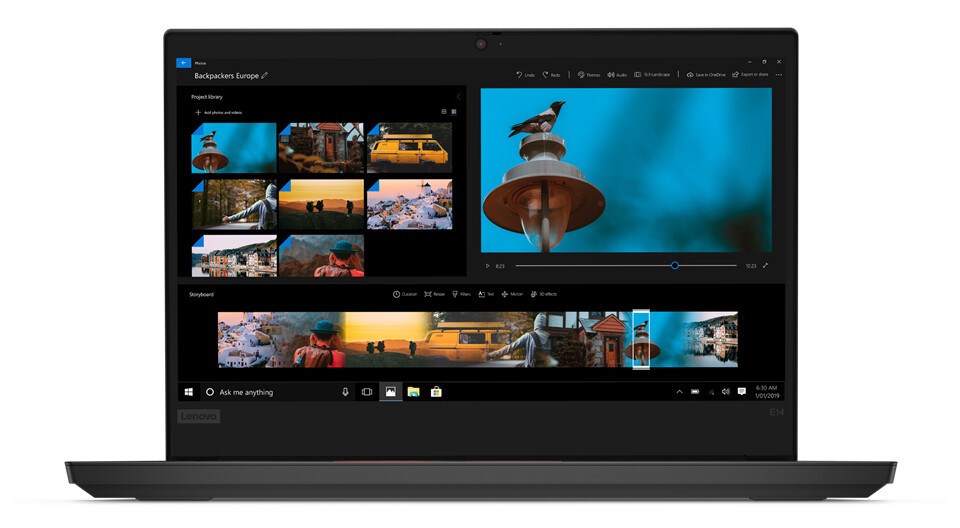Select the waterfront houses clip in storyboard
The image size is (960, 528).
(710, 340)
